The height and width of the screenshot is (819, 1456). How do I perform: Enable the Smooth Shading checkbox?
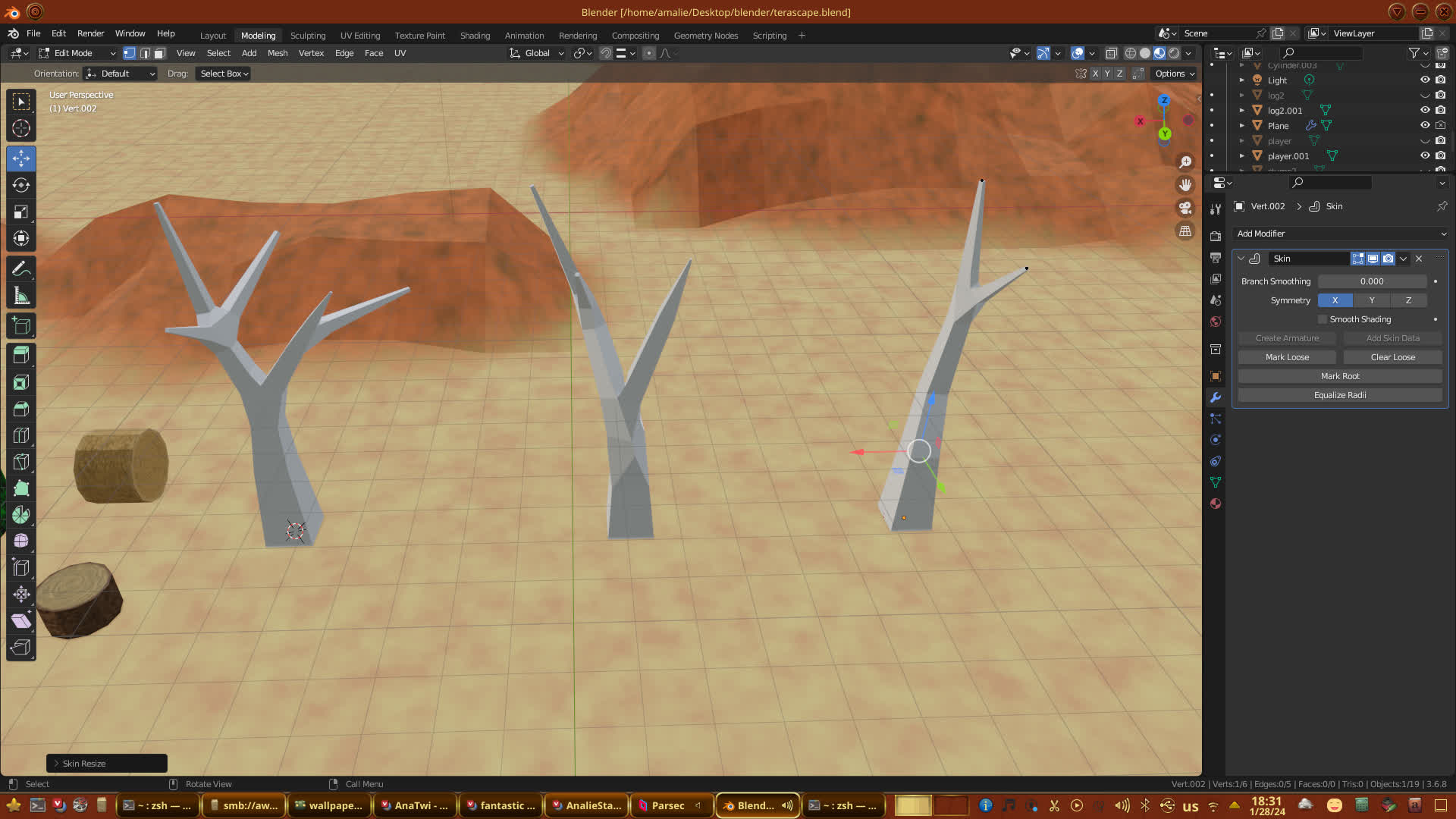(1323, 319)
